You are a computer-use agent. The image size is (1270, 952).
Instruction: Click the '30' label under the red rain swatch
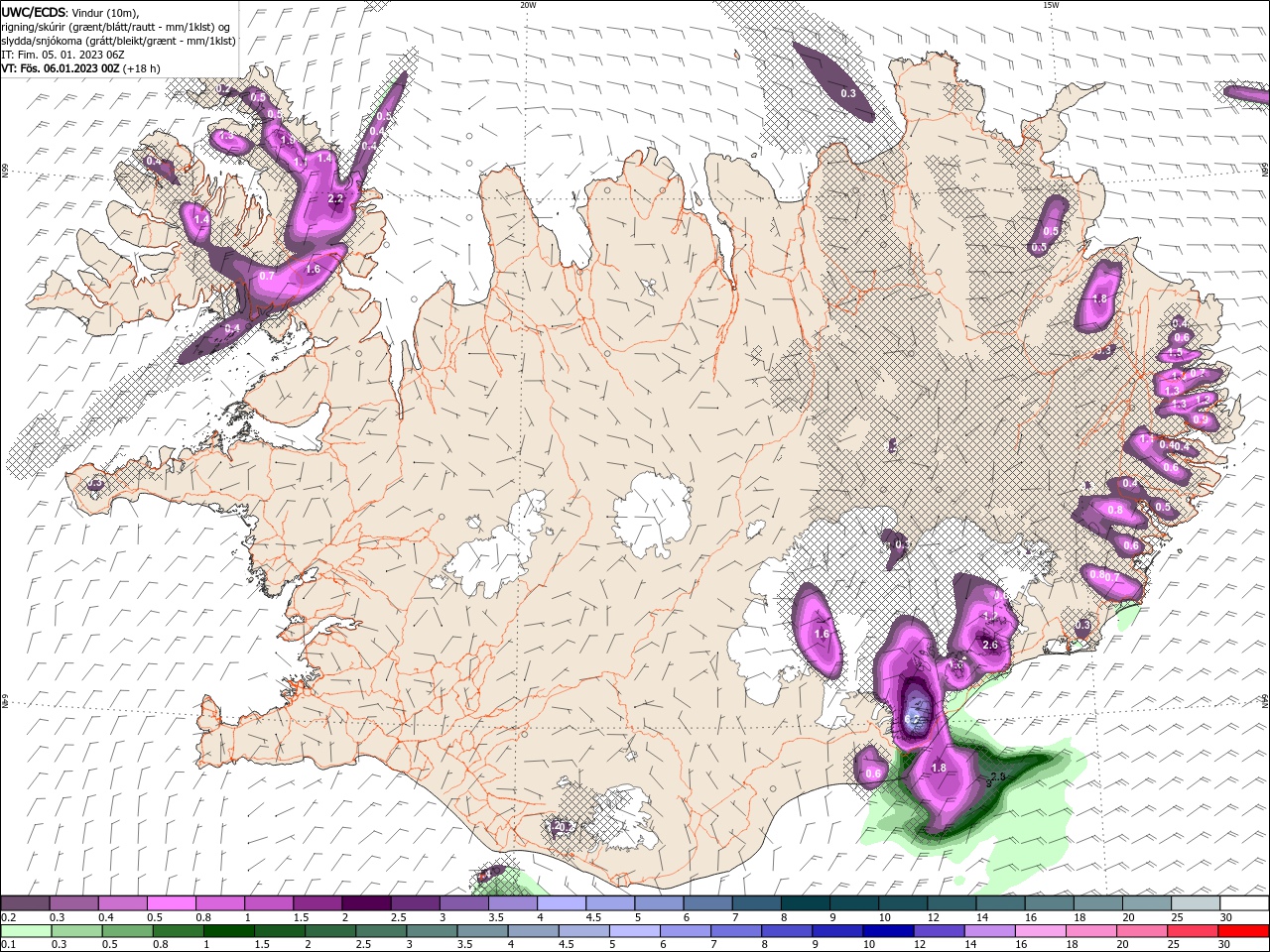pos(1226,945)
